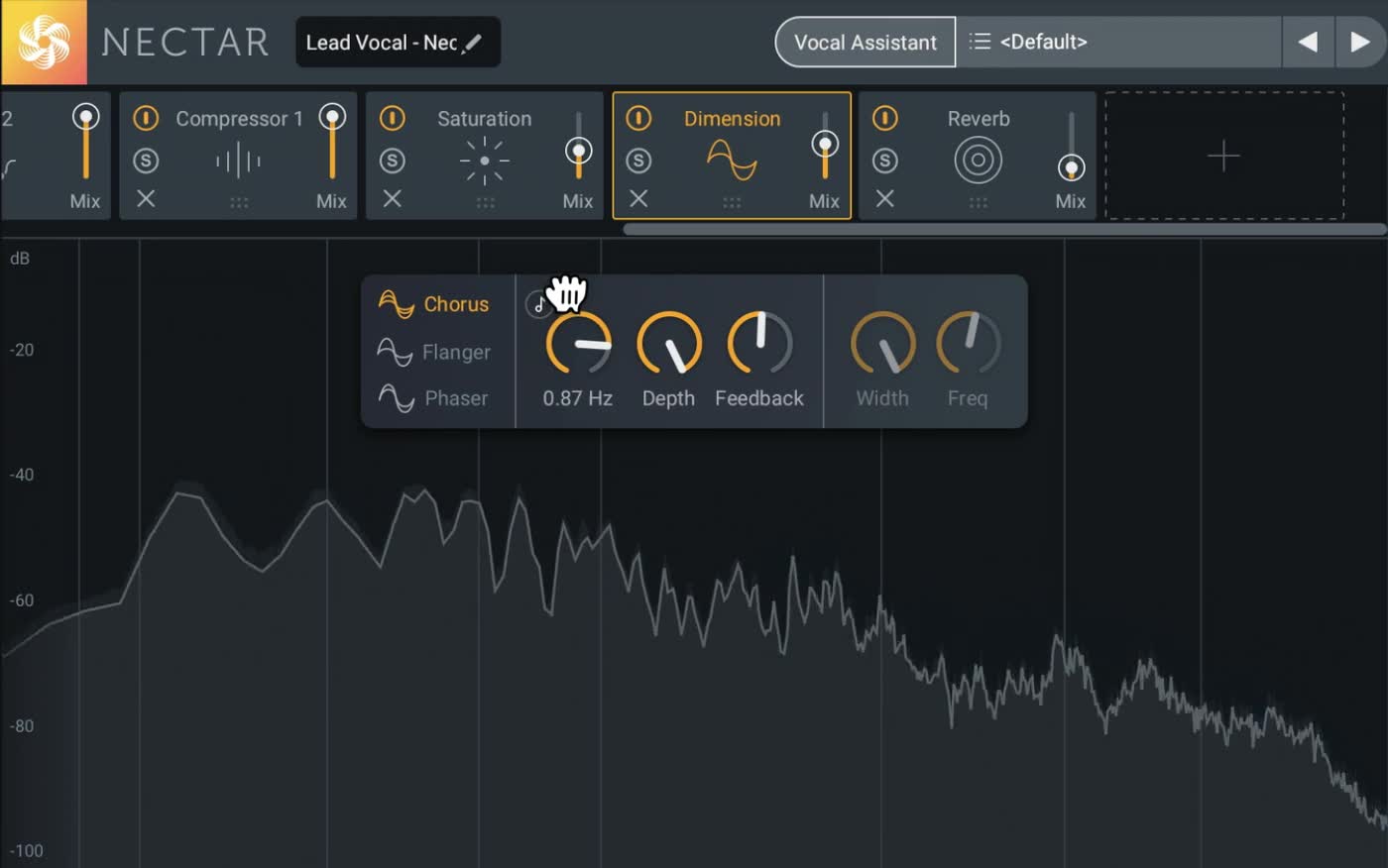Screen dimensions: 1388x868
Task: Solo the Reverb module
Action: click(884, 161)
